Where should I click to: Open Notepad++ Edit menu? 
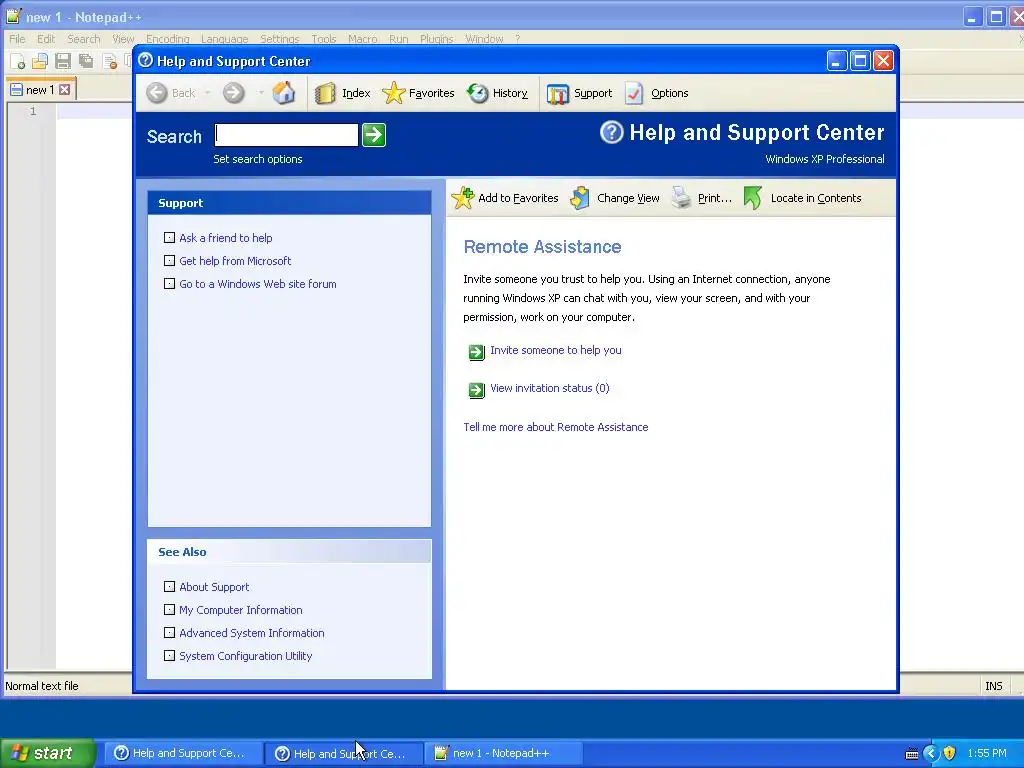(46, 39)
